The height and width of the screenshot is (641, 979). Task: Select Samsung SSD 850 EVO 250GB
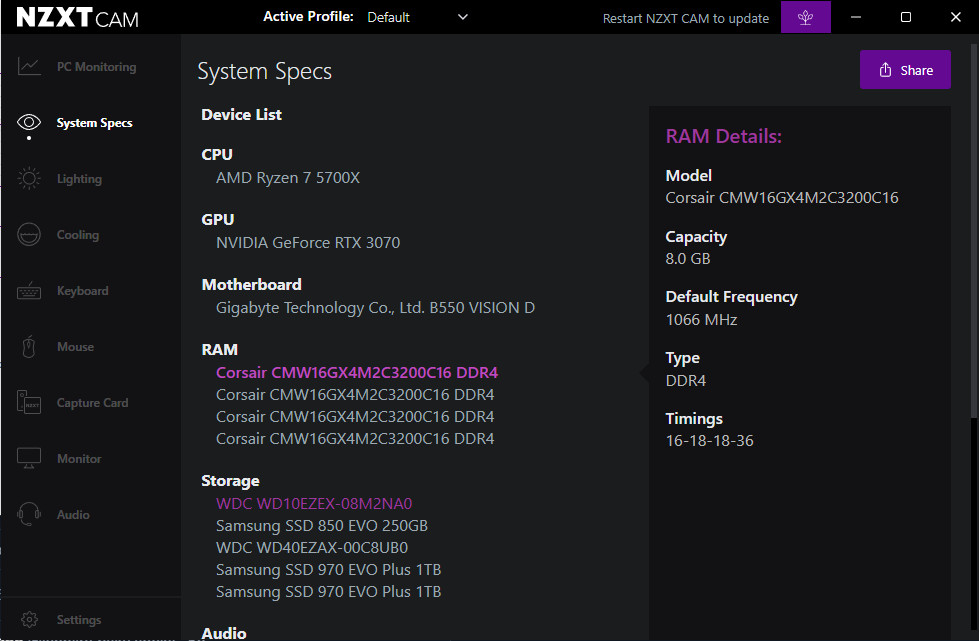322,526
